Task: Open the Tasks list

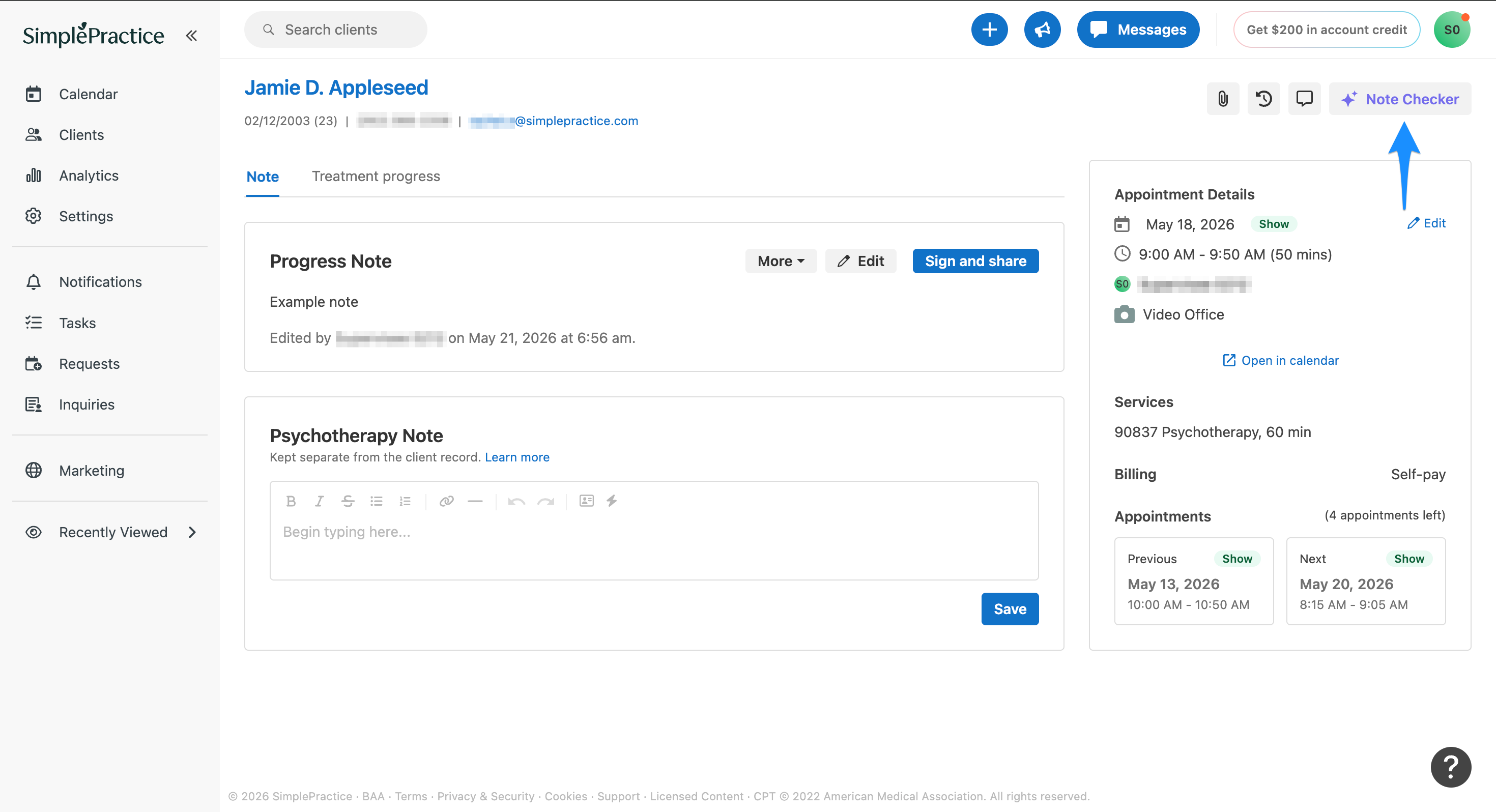Action: point(77,323)
